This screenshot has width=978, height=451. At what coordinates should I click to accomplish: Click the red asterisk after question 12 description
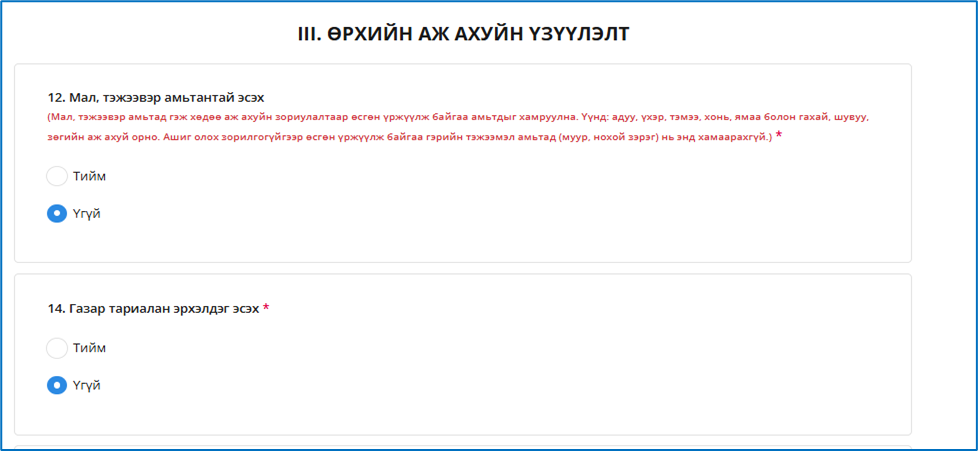(779, 135)
